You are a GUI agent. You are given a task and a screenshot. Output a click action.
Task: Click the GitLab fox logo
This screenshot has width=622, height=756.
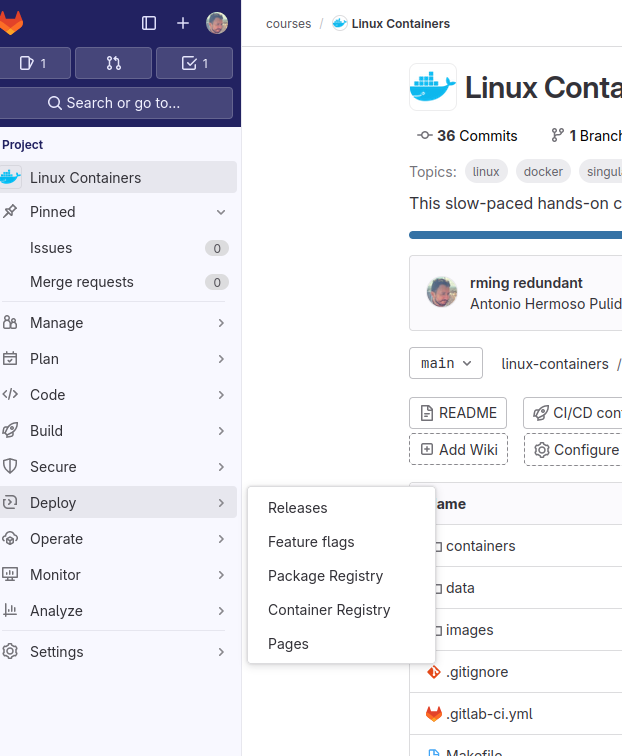12,23
